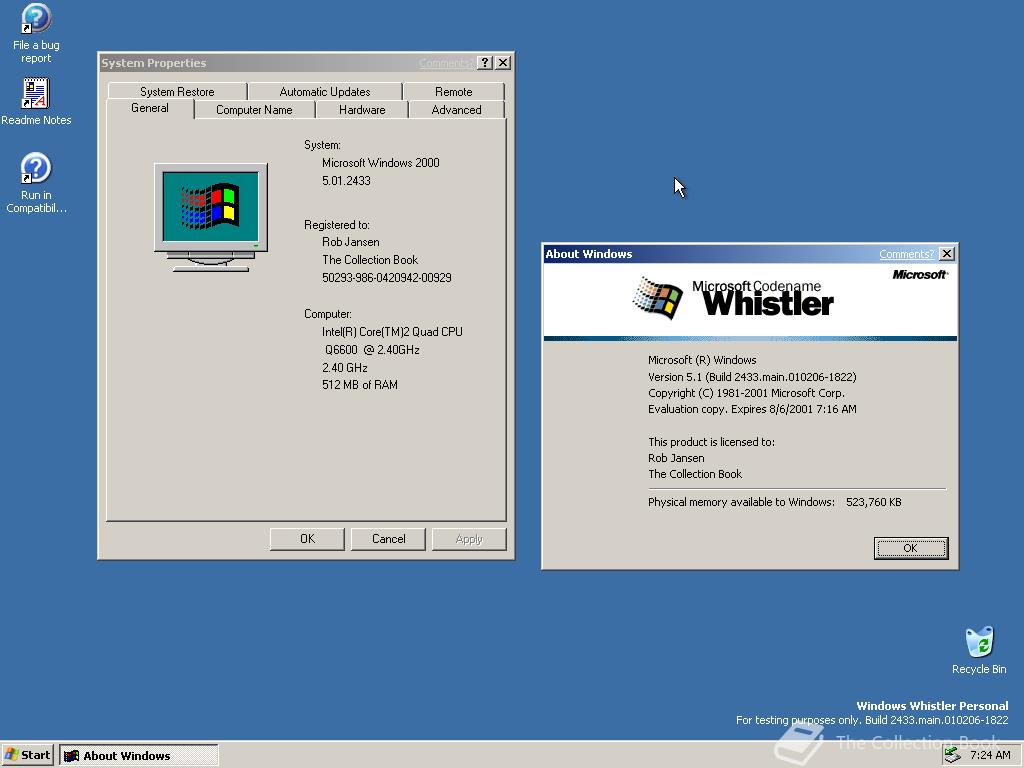Click OK in System Properties
Screen dimensions: 1024x768
pos(307,539)
